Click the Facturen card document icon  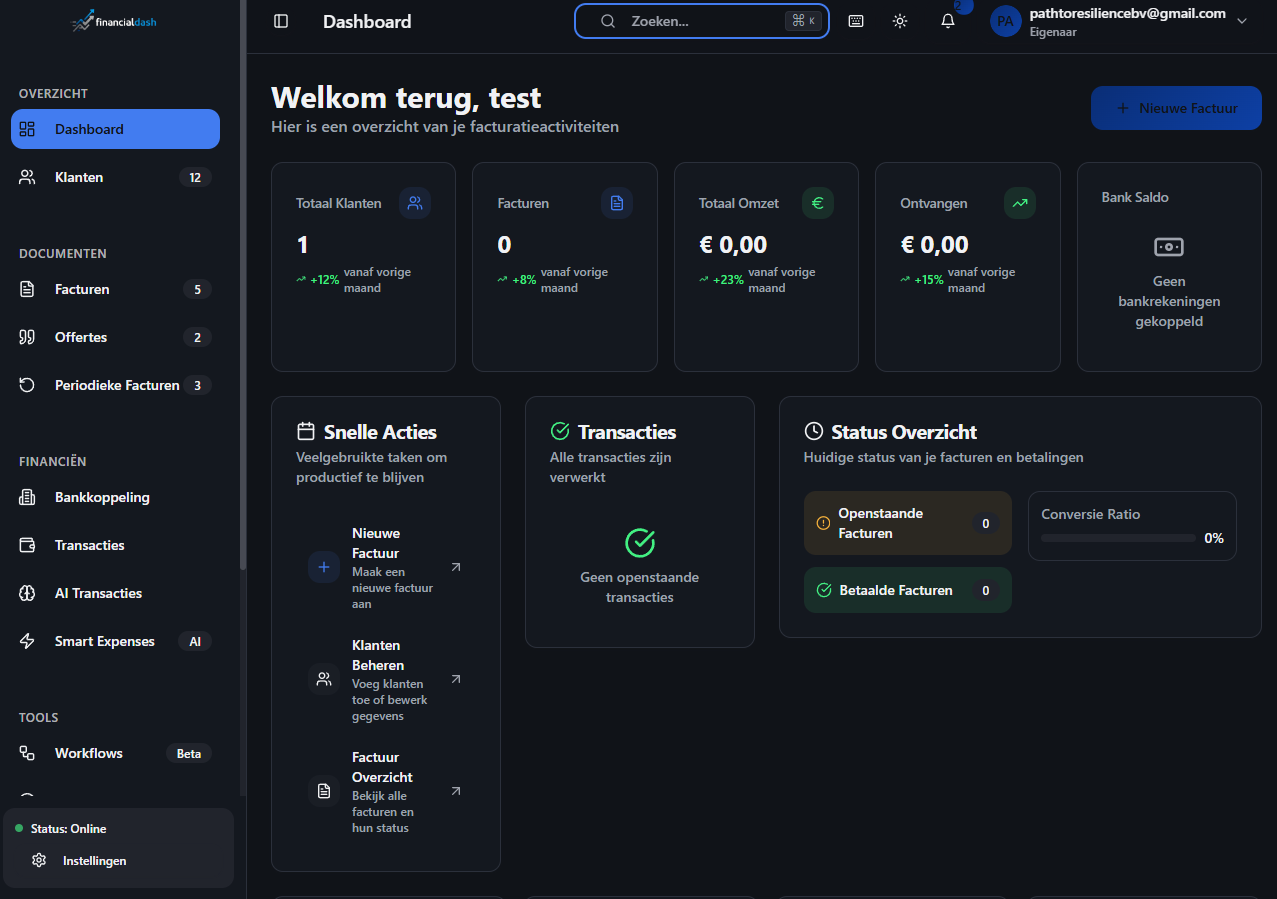tap(616, 203)
